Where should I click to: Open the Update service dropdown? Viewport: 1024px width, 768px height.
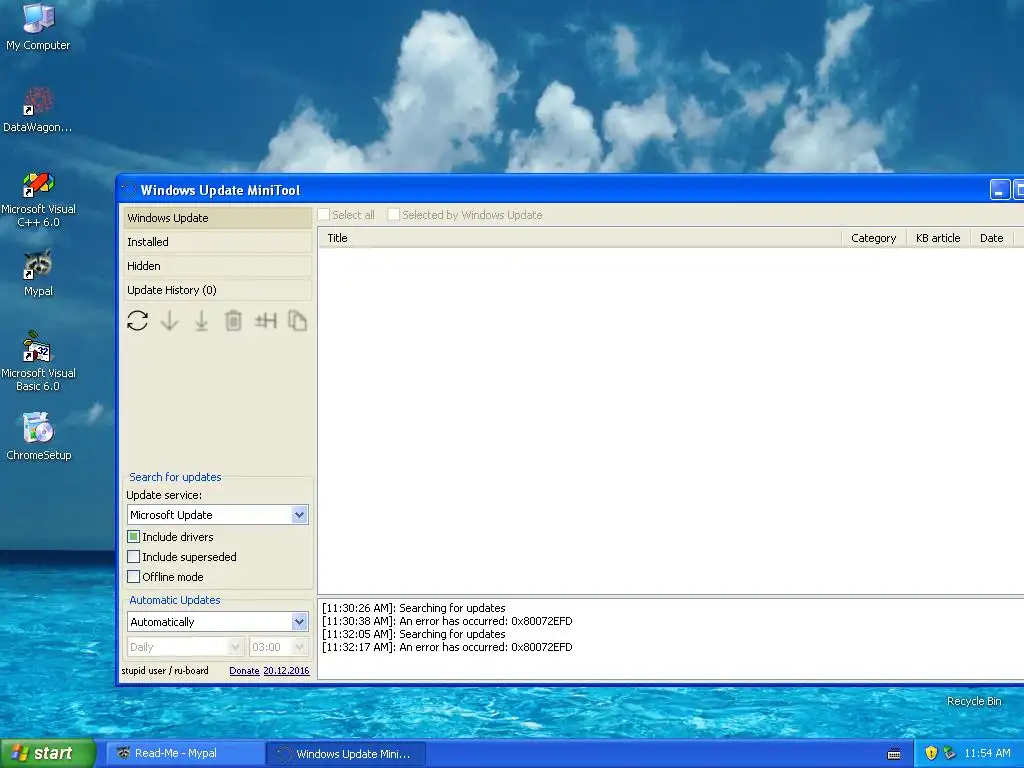(299, 515)
